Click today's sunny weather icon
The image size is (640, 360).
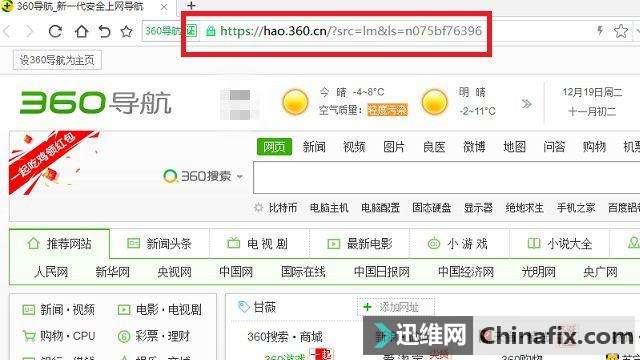tap(295, 102)
